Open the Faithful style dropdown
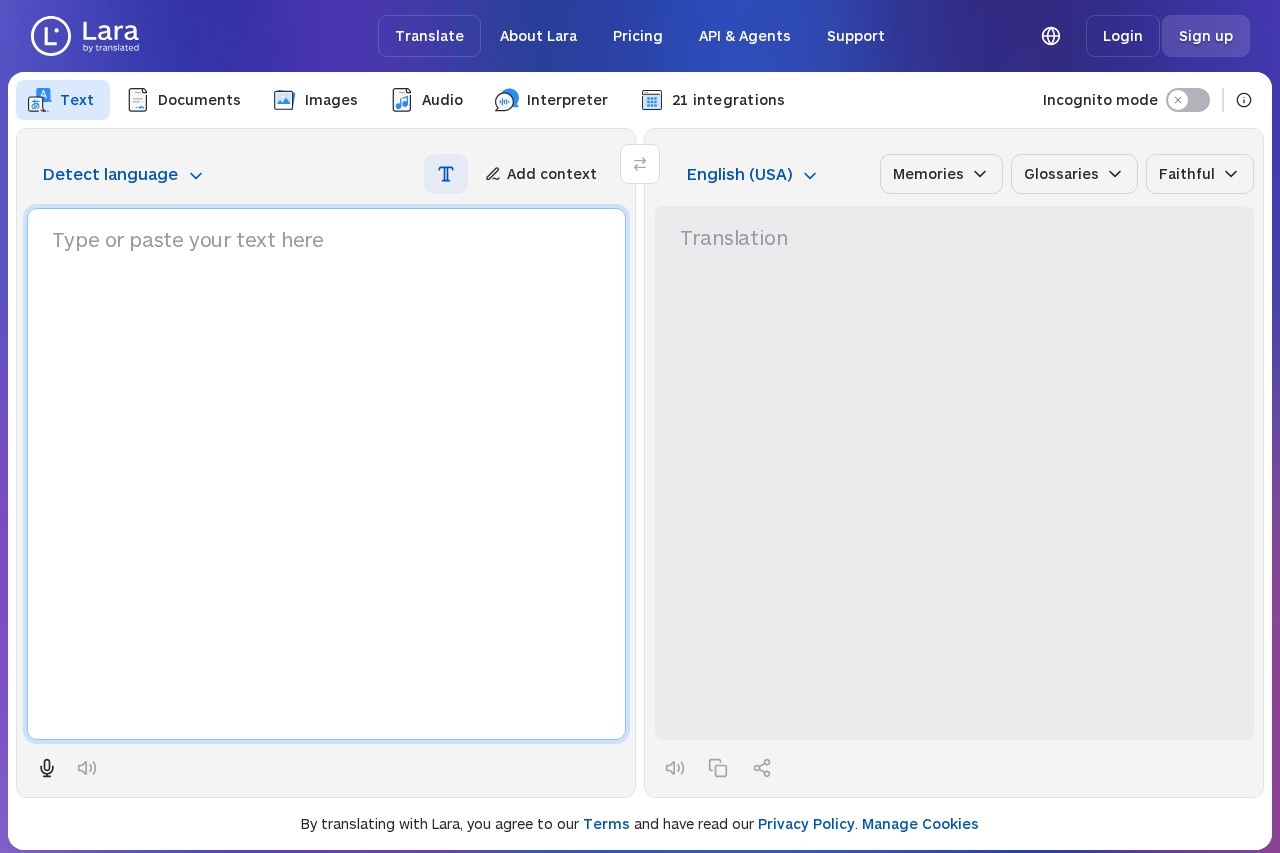The image size is (1280, 853). click(1199, 174)
